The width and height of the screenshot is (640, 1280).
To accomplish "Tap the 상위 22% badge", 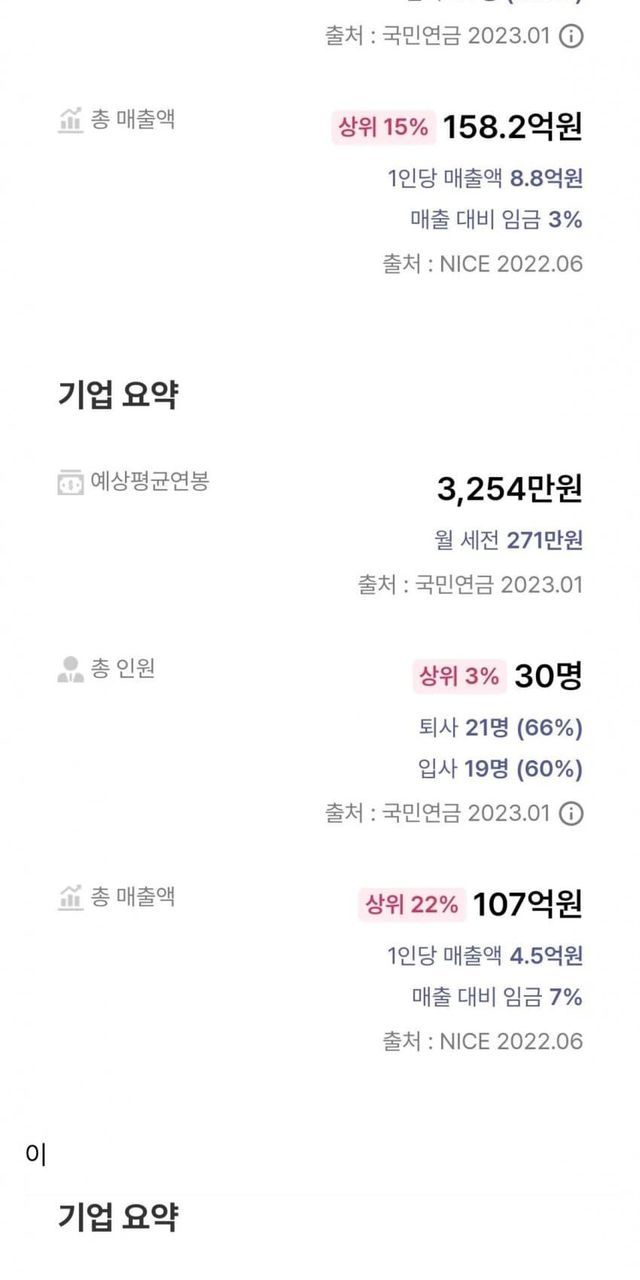I will [411, 905].
